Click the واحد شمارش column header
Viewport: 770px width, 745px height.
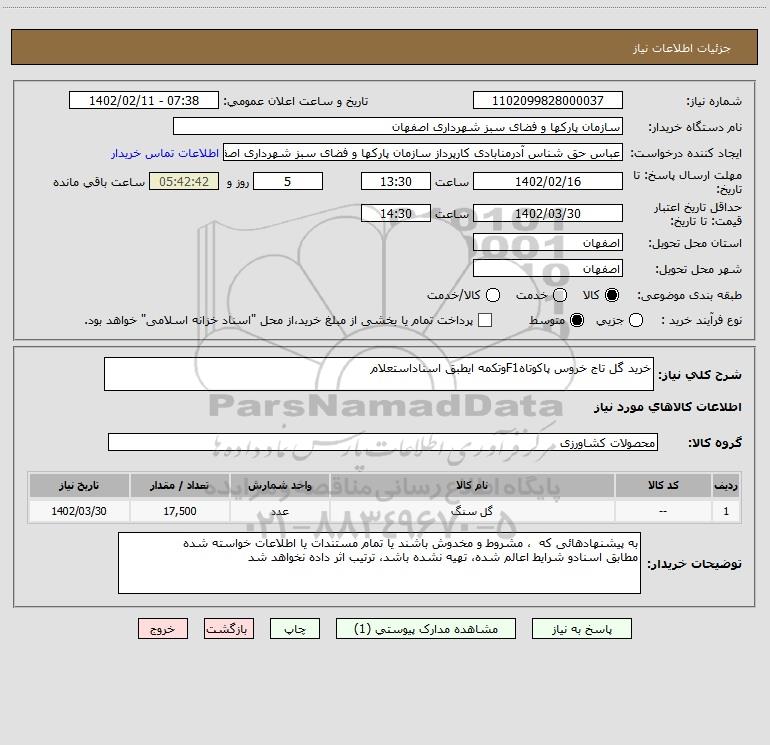(279, 485)
